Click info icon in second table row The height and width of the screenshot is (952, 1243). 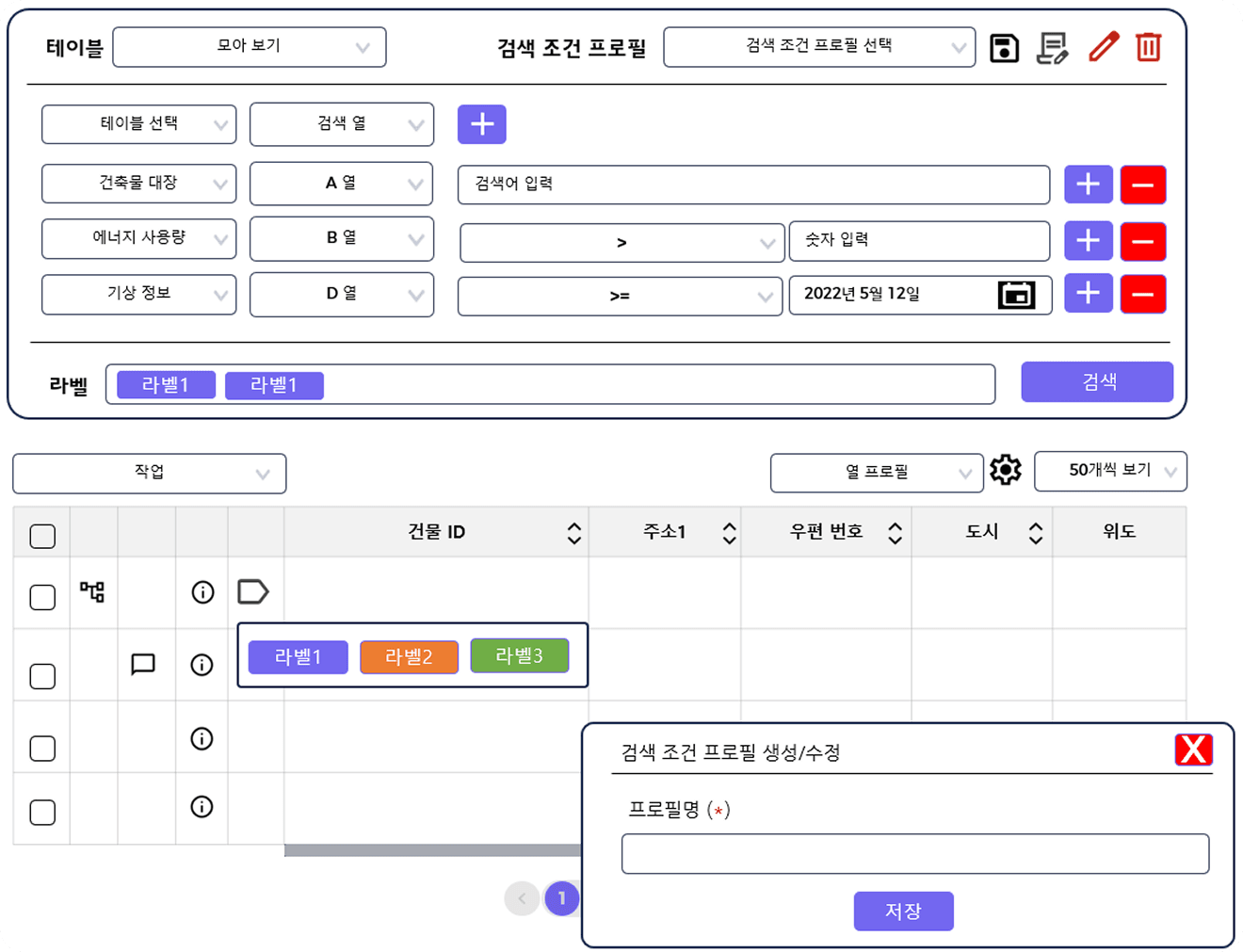coord(202,665)
